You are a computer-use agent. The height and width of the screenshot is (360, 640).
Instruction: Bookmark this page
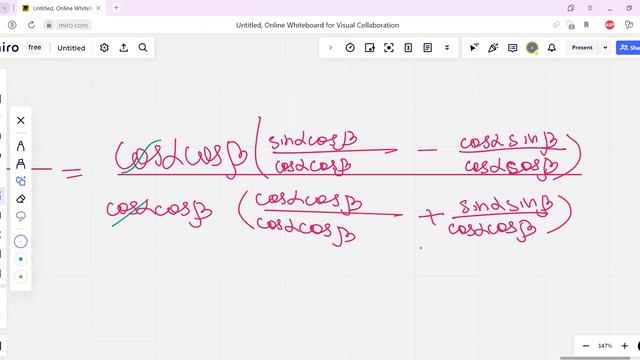coord(587,25)
